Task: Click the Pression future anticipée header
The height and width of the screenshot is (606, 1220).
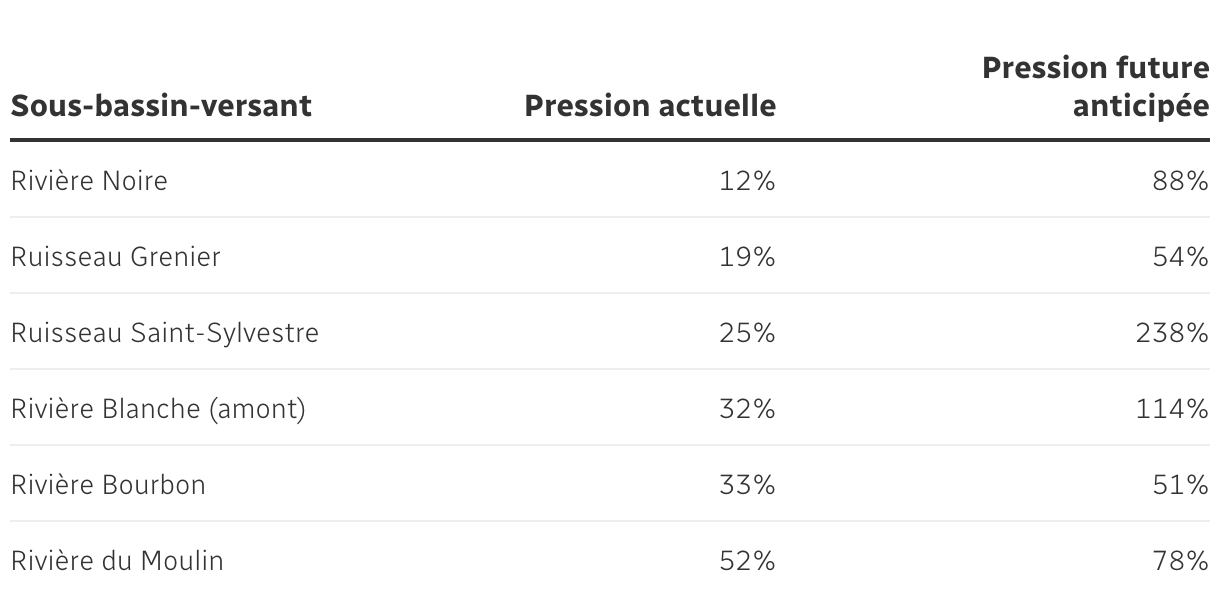Action: click(1096, 87)
